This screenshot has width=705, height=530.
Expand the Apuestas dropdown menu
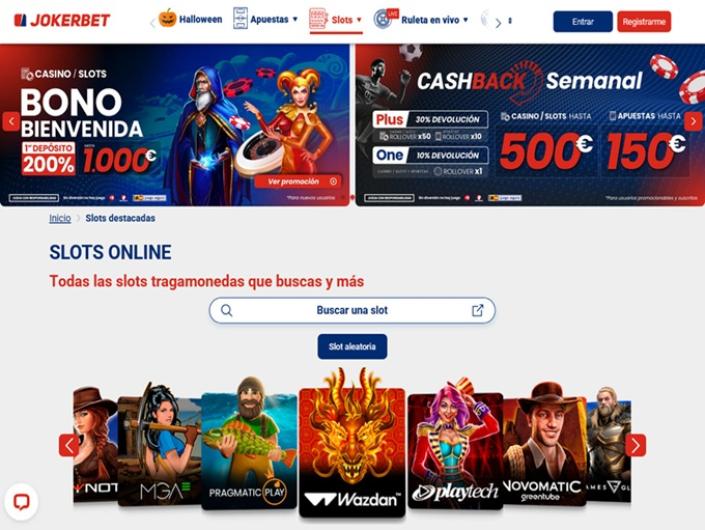(265, 19)
